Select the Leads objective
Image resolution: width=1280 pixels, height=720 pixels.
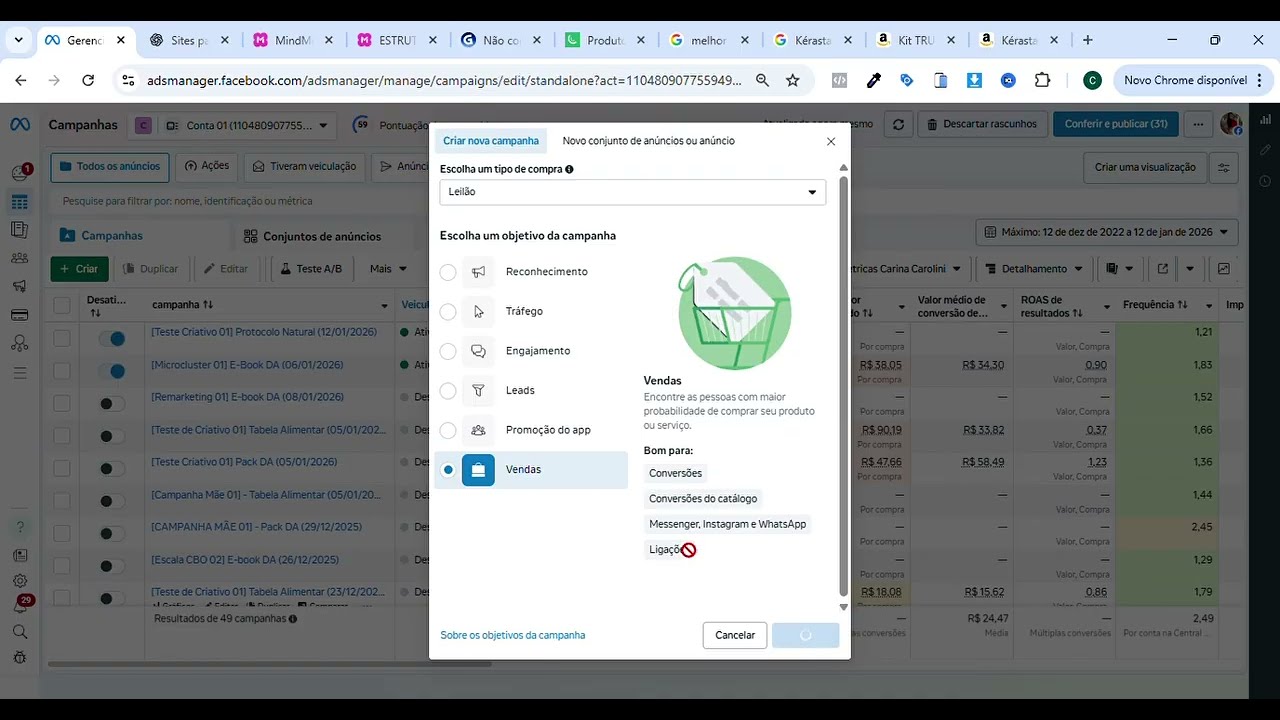pos(448,391)
